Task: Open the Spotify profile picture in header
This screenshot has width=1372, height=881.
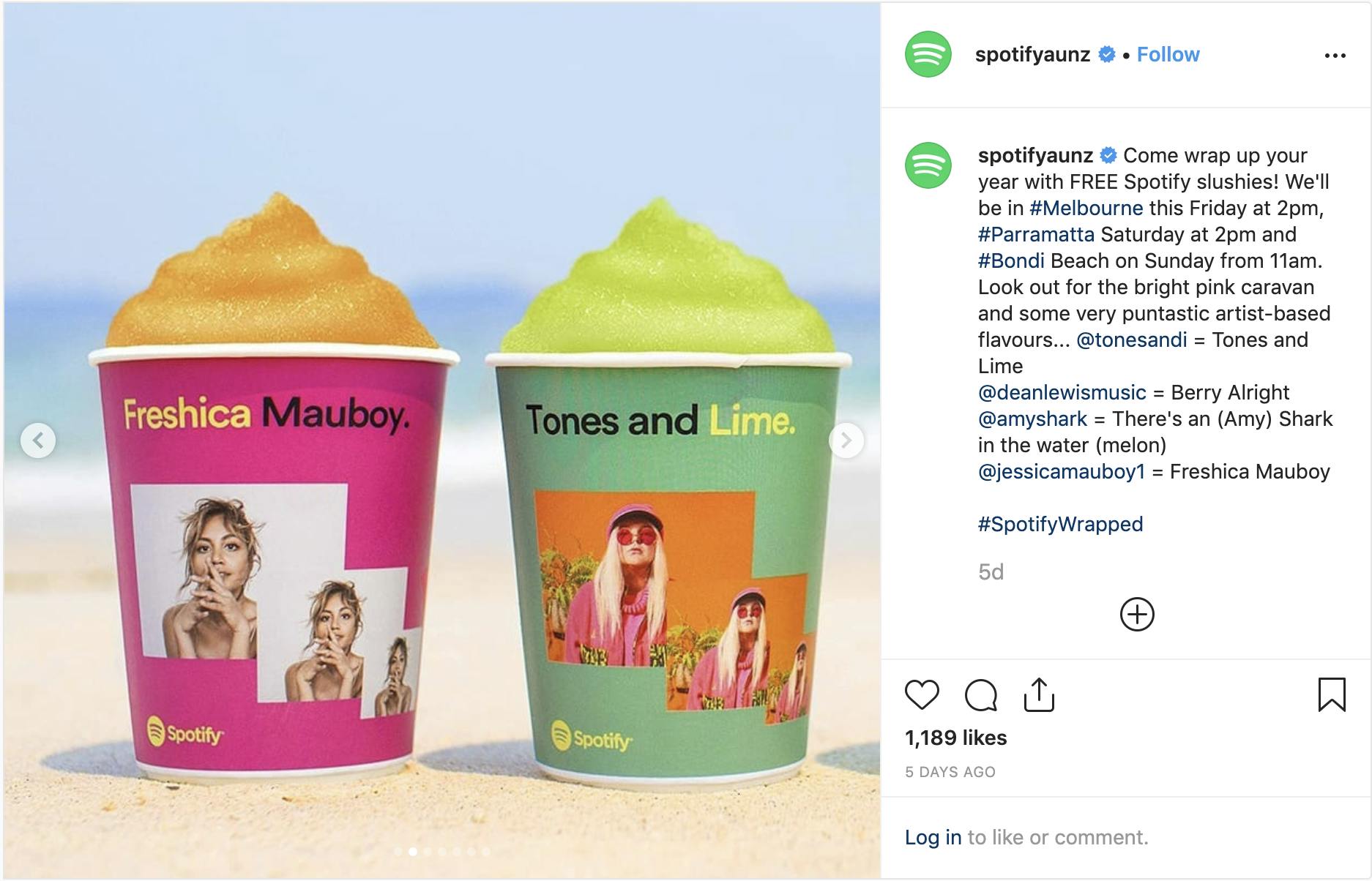Action: [x=928, y=54]
